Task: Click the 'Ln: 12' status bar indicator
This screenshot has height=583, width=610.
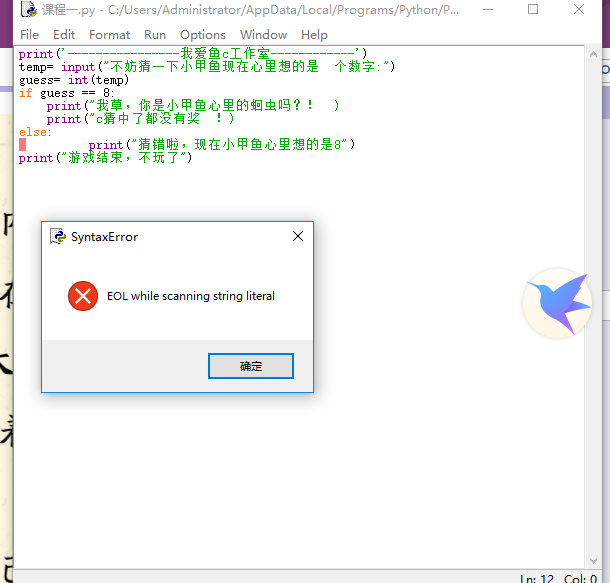Action: click(539, 578)
